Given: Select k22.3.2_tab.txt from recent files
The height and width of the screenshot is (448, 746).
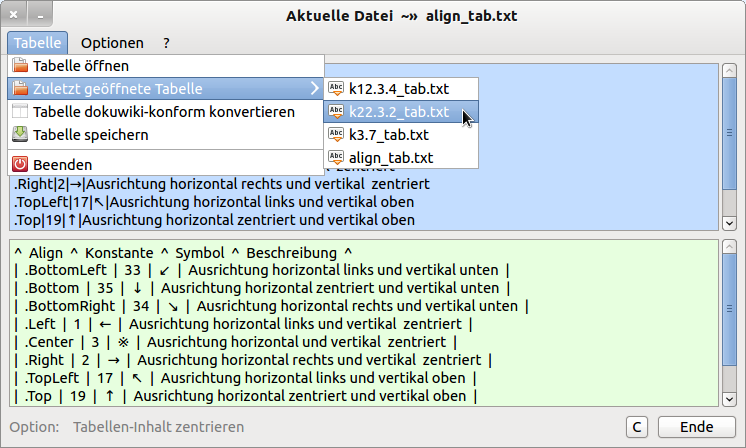Looking at the screenshot, I should click(x=399, y=112).
